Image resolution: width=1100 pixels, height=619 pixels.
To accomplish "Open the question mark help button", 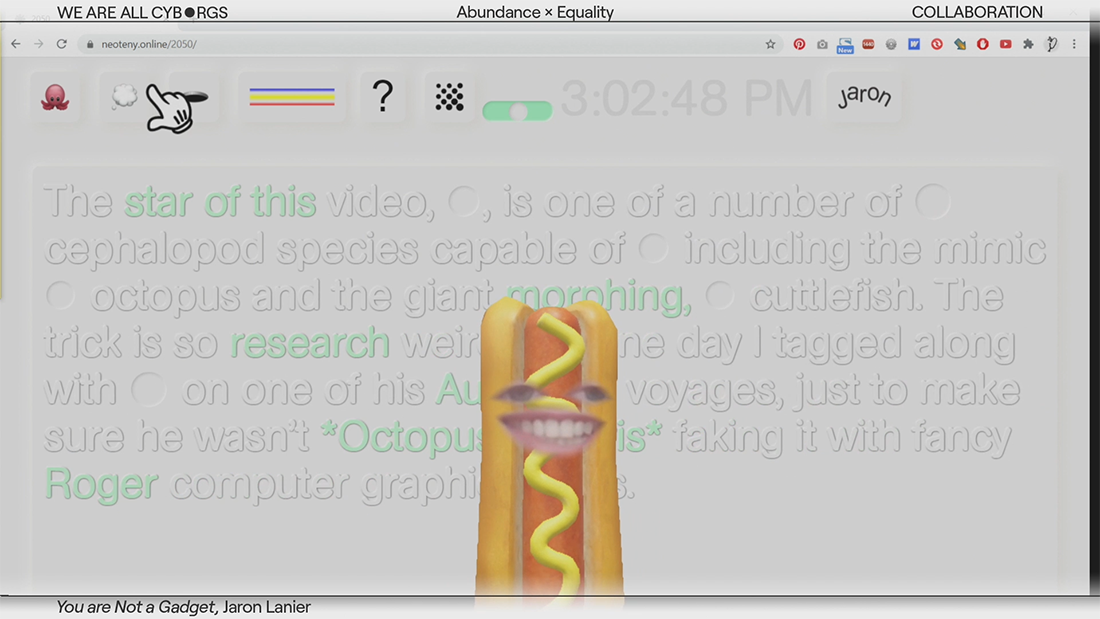I will click(382, 97).
